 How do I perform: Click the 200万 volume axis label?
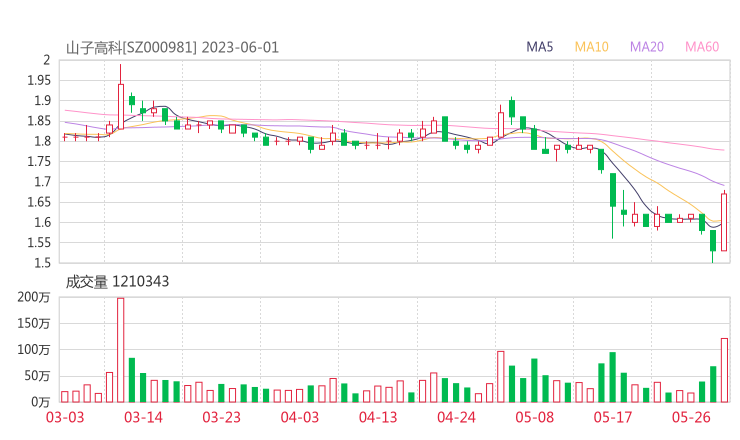[34, 297]
